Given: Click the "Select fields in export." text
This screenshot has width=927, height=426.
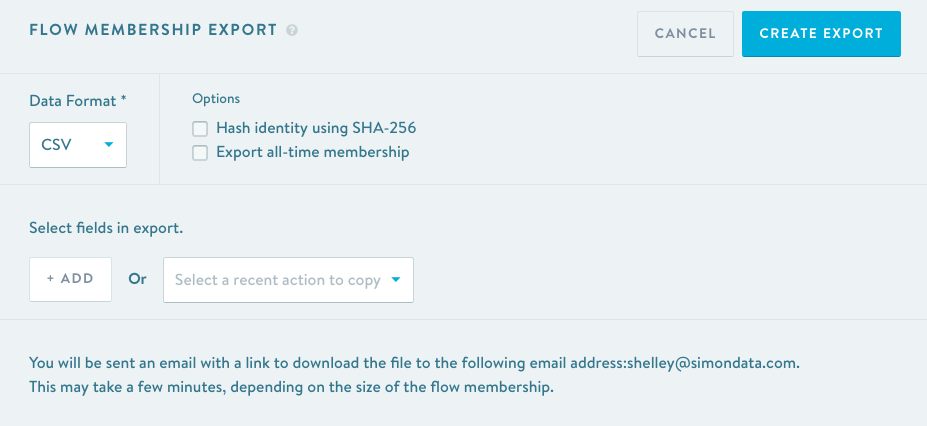Looking at the screenshot, I should (106, 228).
